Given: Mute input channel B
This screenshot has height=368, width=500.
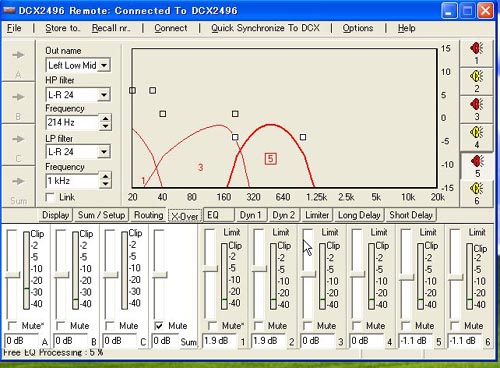Looking at the screenshot, I should [x=61, y=325].
